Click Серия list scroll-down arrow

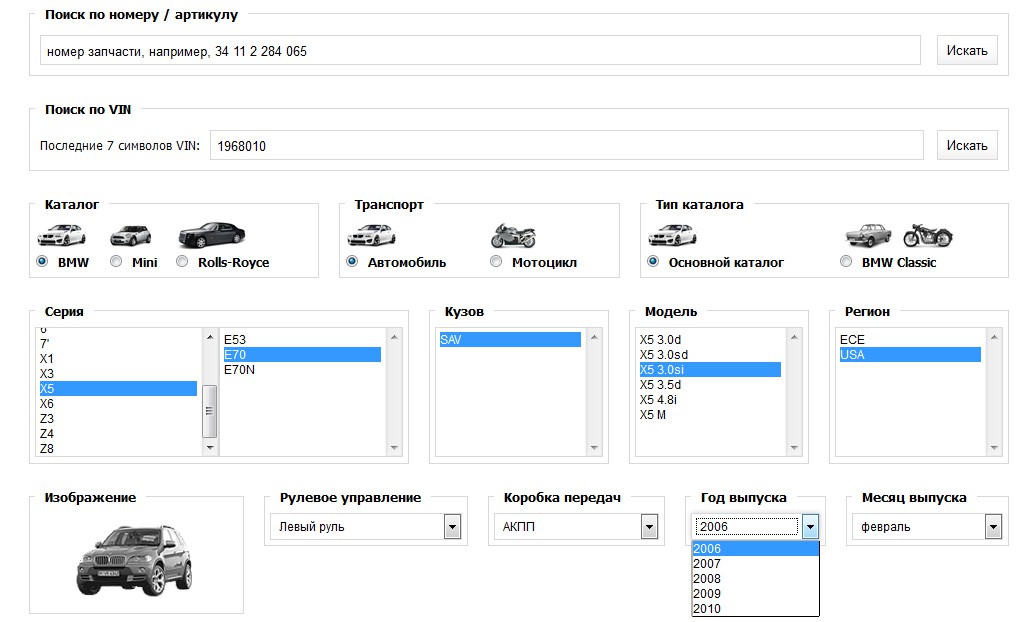pyautogui.click(x=210, y=448)
